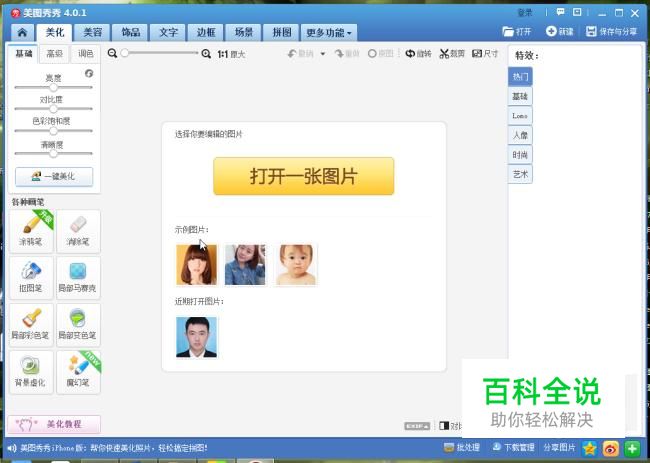Open the 美化教程 beautify tutorial link
The image size is (650, 463).
coord(54,424)
